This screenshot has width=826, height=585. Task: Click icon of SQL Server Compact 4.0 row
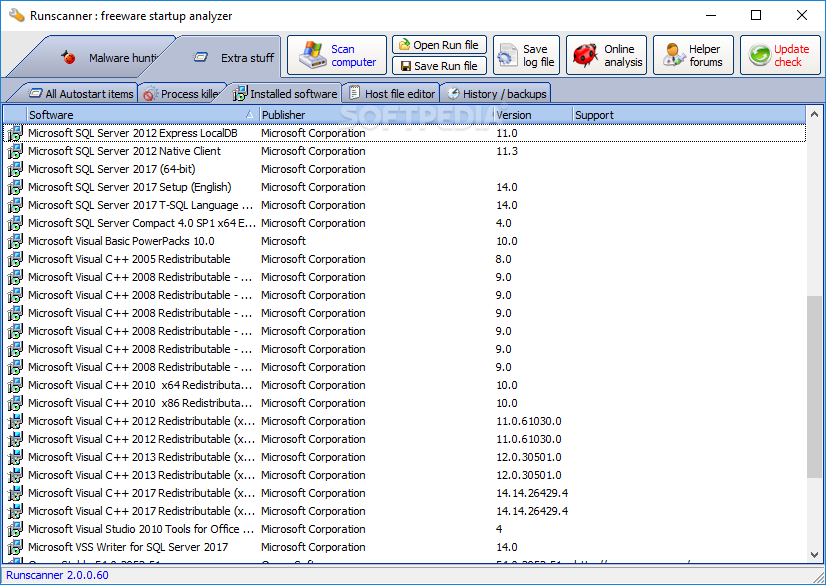point(15,223)
